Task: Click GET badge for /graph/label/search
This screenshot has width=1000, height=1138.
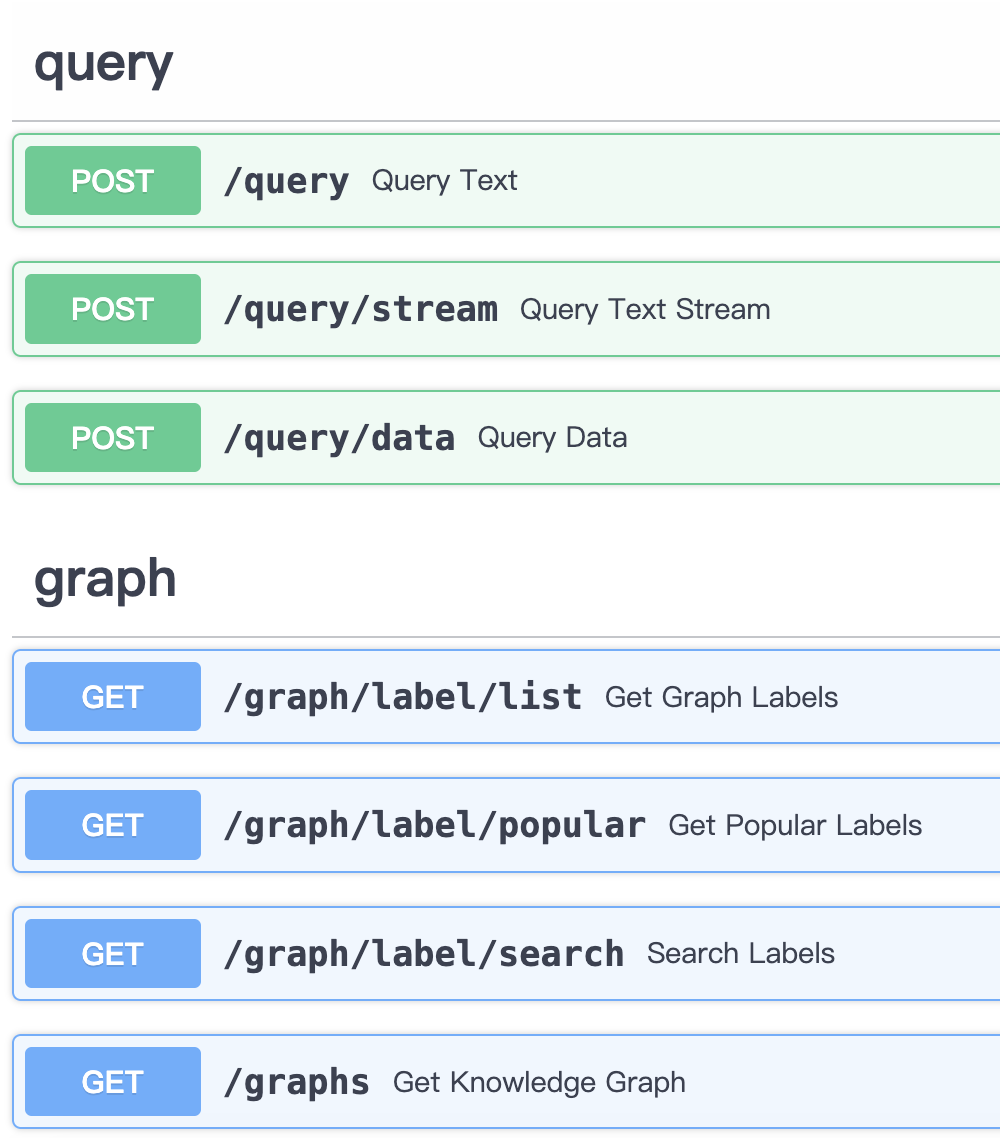Action: [113, 954]
